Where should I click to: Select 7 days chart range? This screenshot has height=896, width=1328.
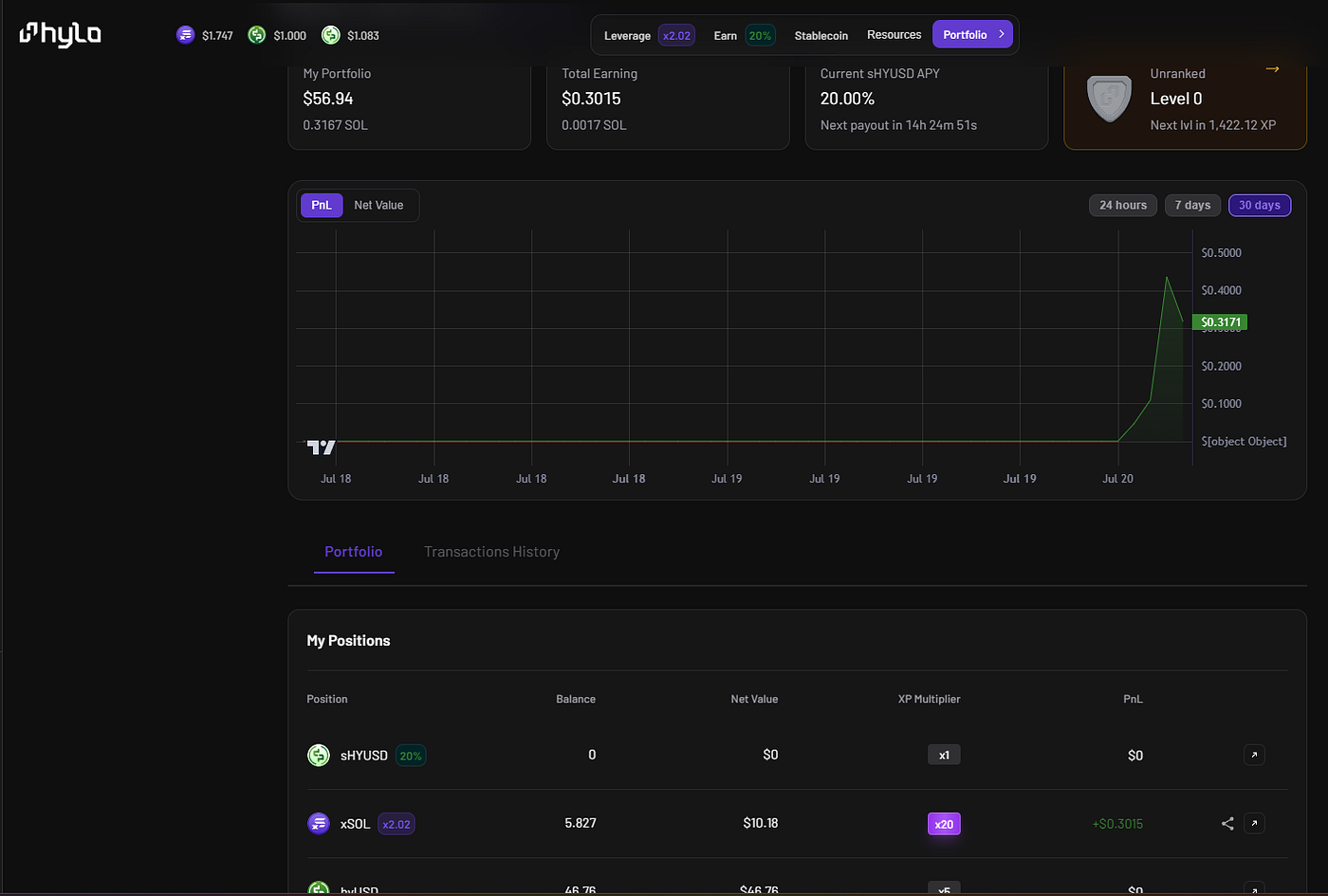coord(1192,205)
